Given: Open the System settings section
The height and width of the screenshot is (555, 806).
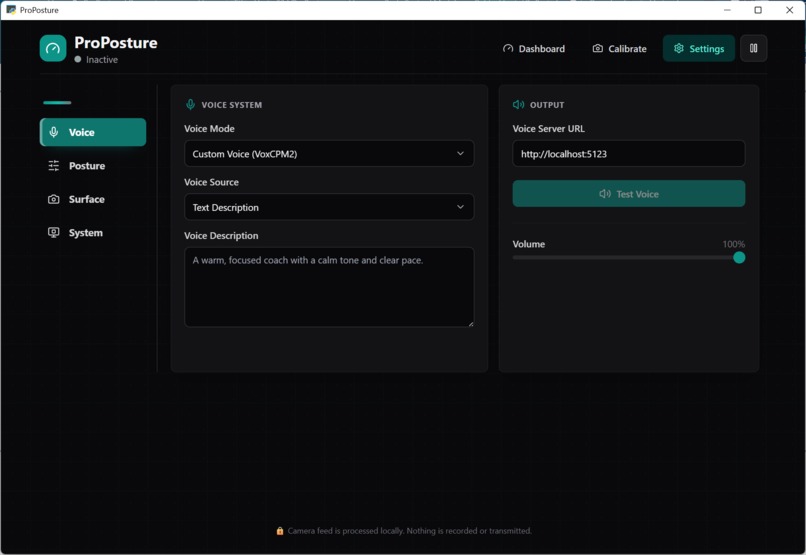Looking at the screenshot, I should tap(93, 232).
